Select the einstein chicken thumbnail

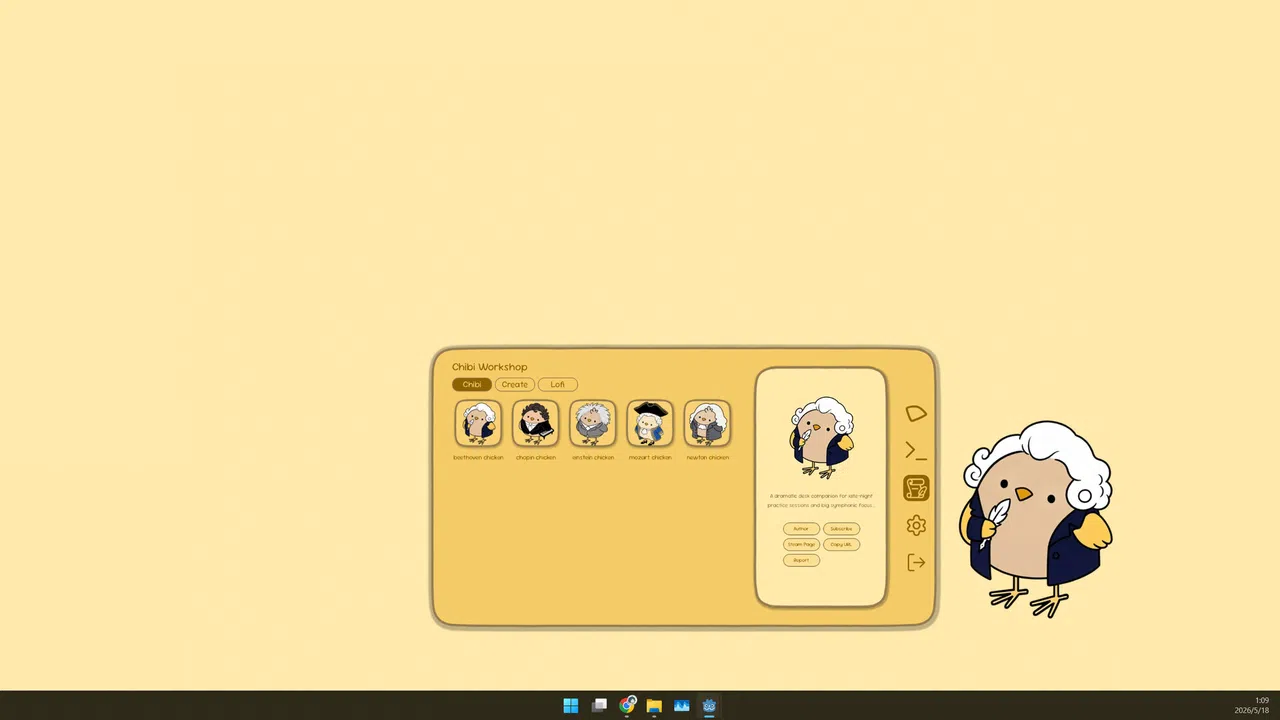point(593,423)
